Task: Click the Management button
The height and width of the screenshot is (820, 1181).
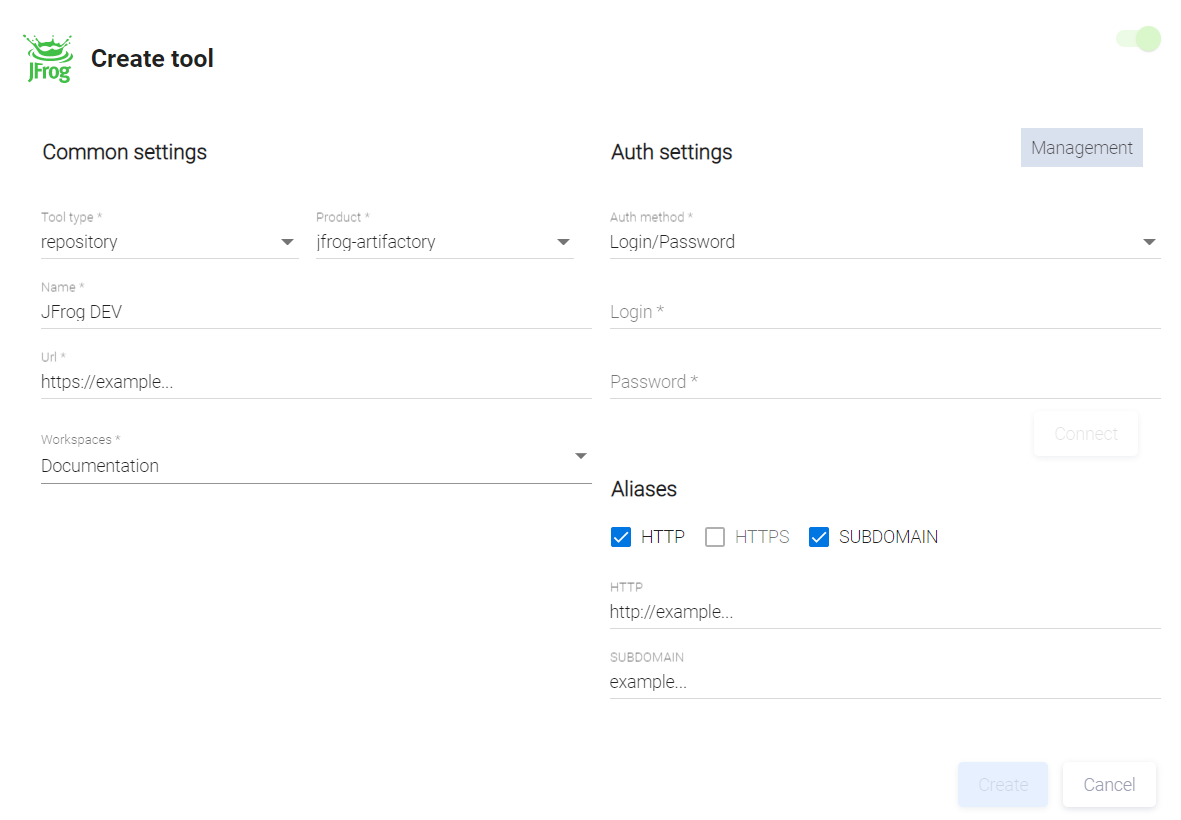Action: click(1081, 148)
